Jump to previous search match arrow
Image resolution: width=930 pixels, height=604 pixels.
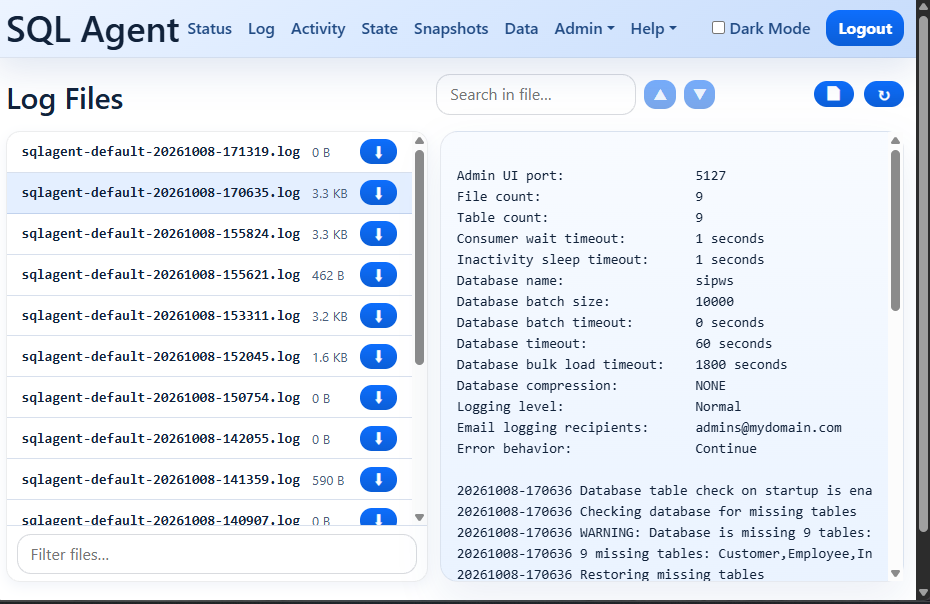click(660, 94)
